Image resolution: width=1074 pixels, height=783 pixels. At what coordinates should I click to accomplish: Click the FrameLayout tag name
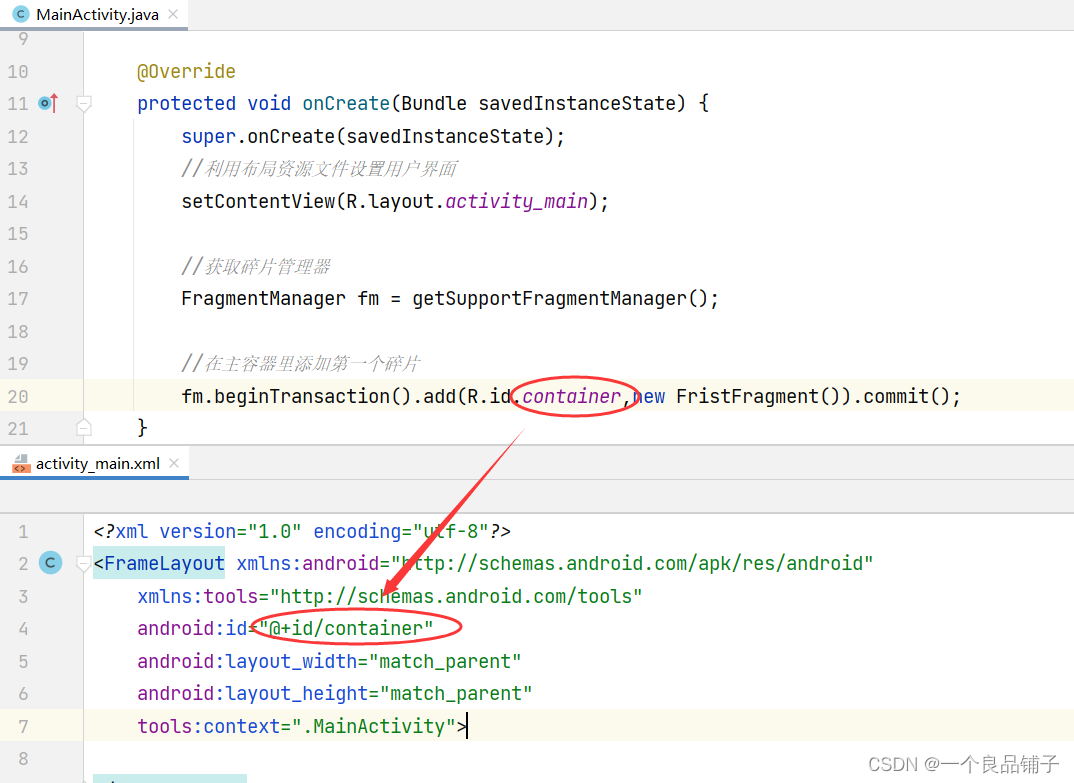pos(164,564)
